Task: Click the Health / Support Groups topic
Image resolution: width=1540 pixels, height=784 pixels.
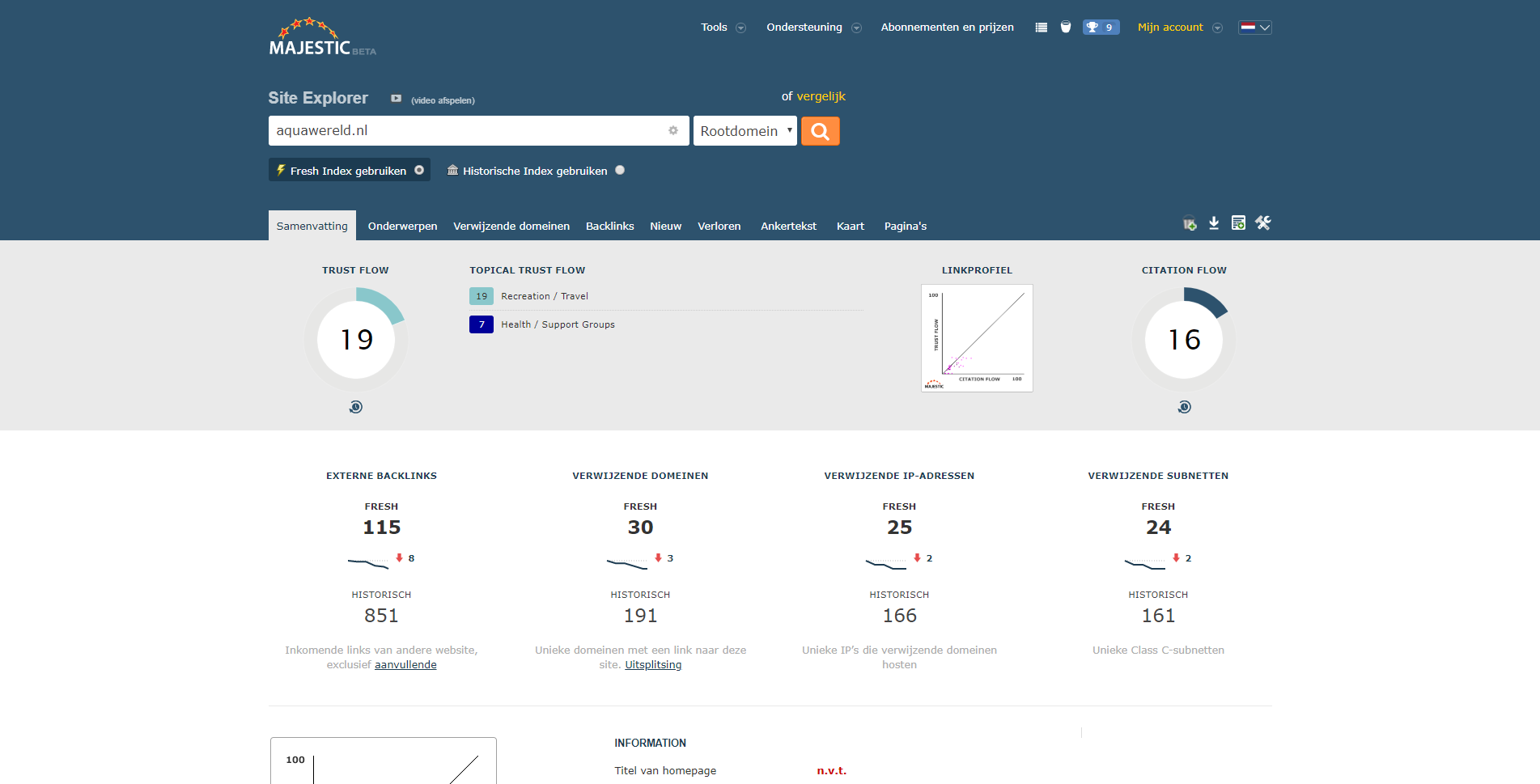Action: tap(558, 324)
